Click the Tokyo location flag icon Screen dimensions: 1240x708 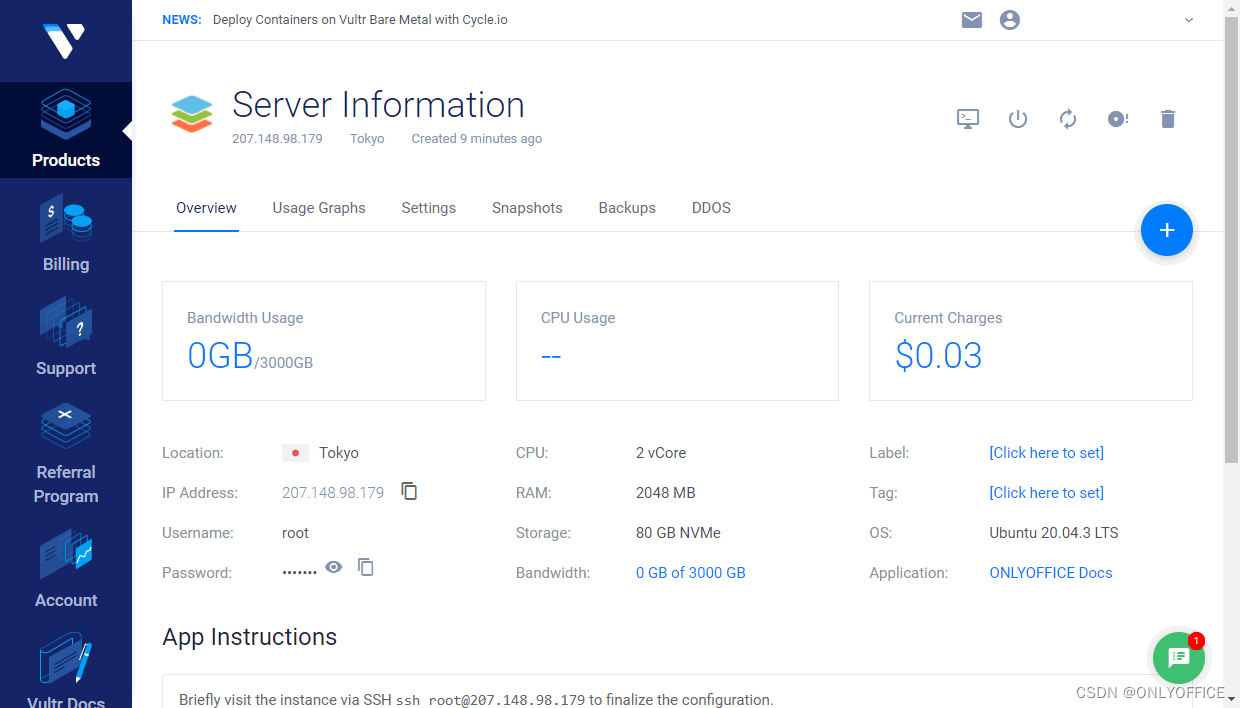point(295,453)
